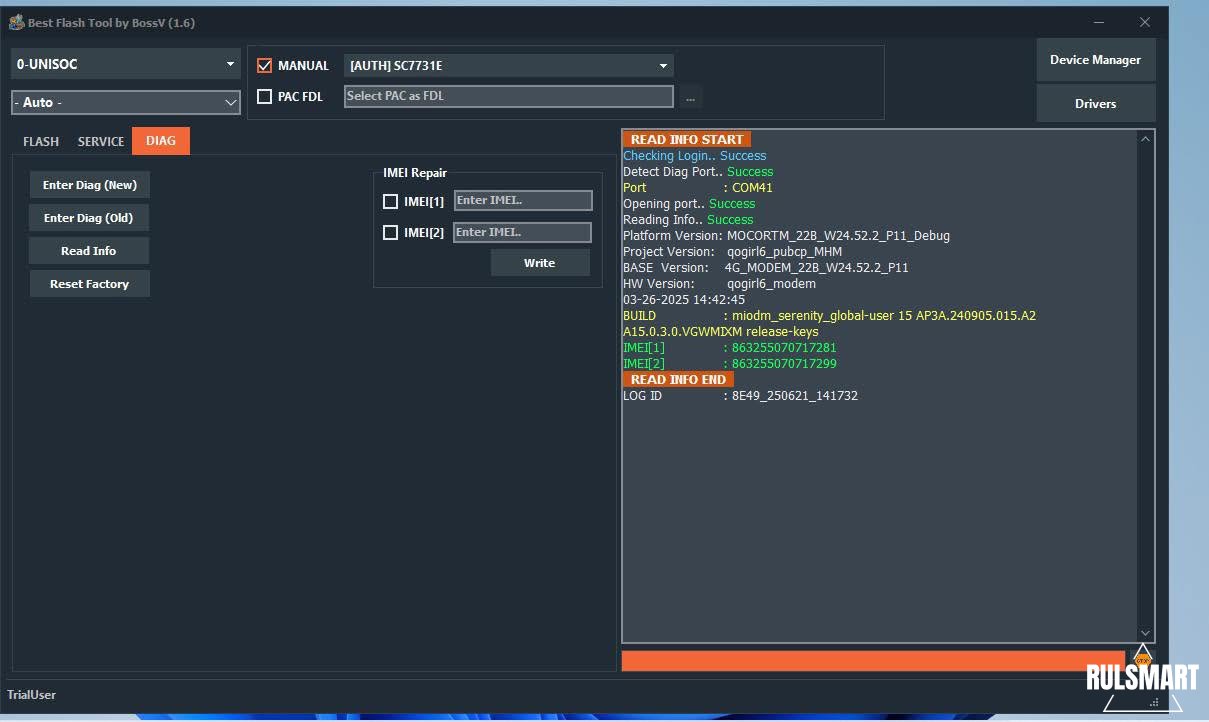
Task: Tick the IMEI[1] checkbox
Action: (390, 201)
